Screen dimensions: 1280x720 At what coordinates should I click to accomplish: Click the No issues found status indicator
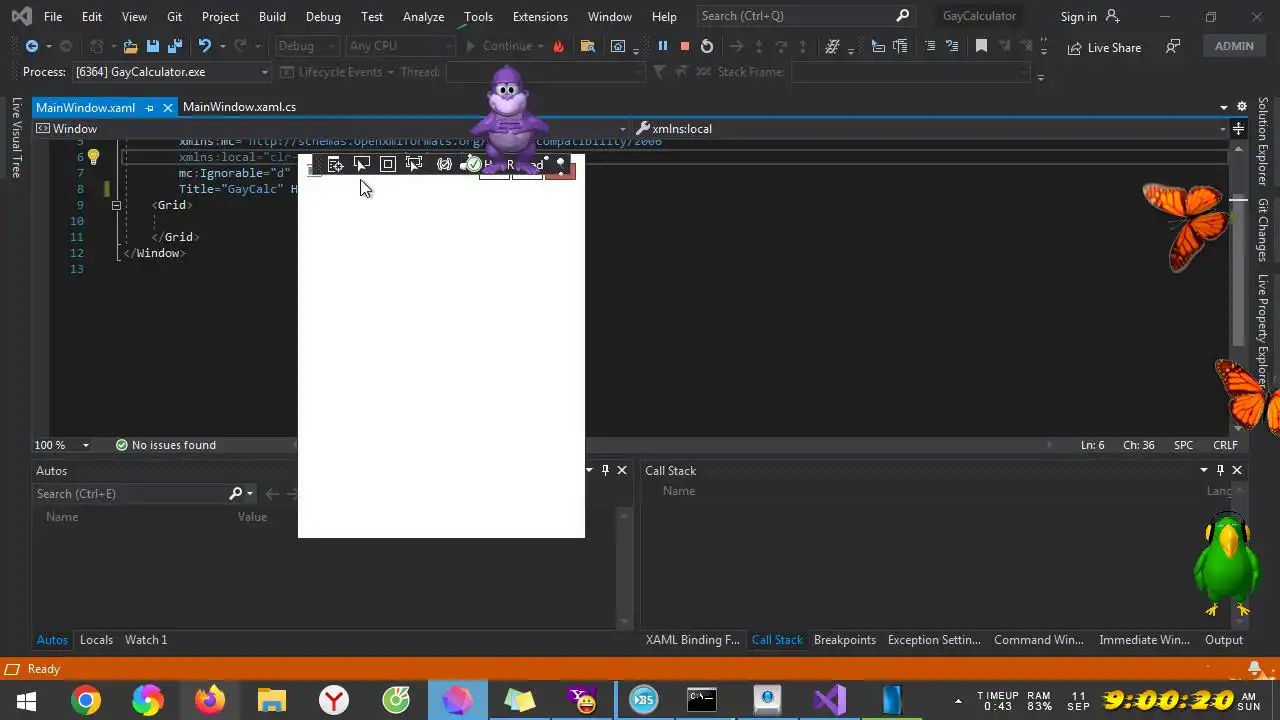pos(165,445)
